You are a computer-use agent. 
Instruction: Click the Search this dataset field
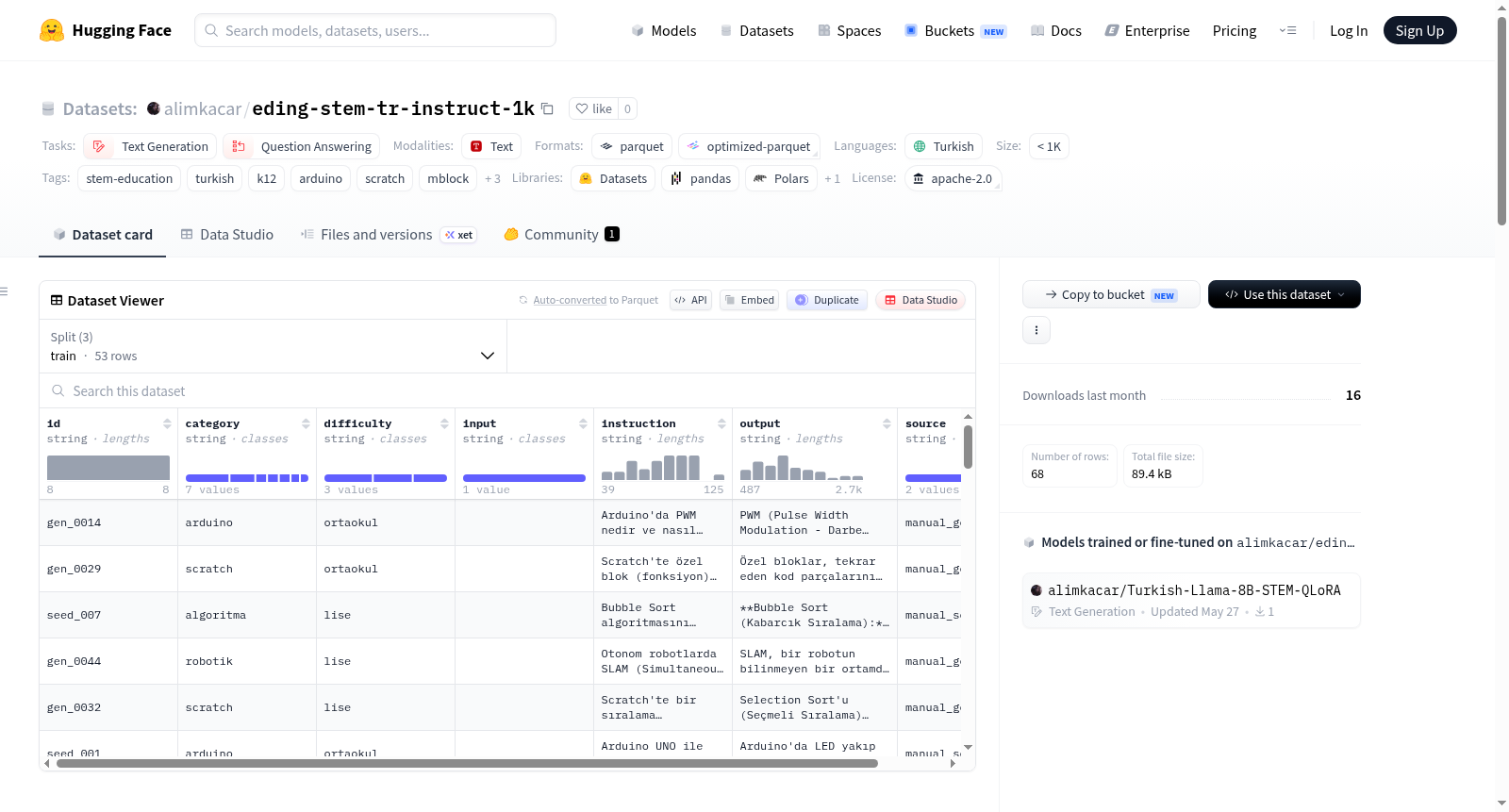507,390
